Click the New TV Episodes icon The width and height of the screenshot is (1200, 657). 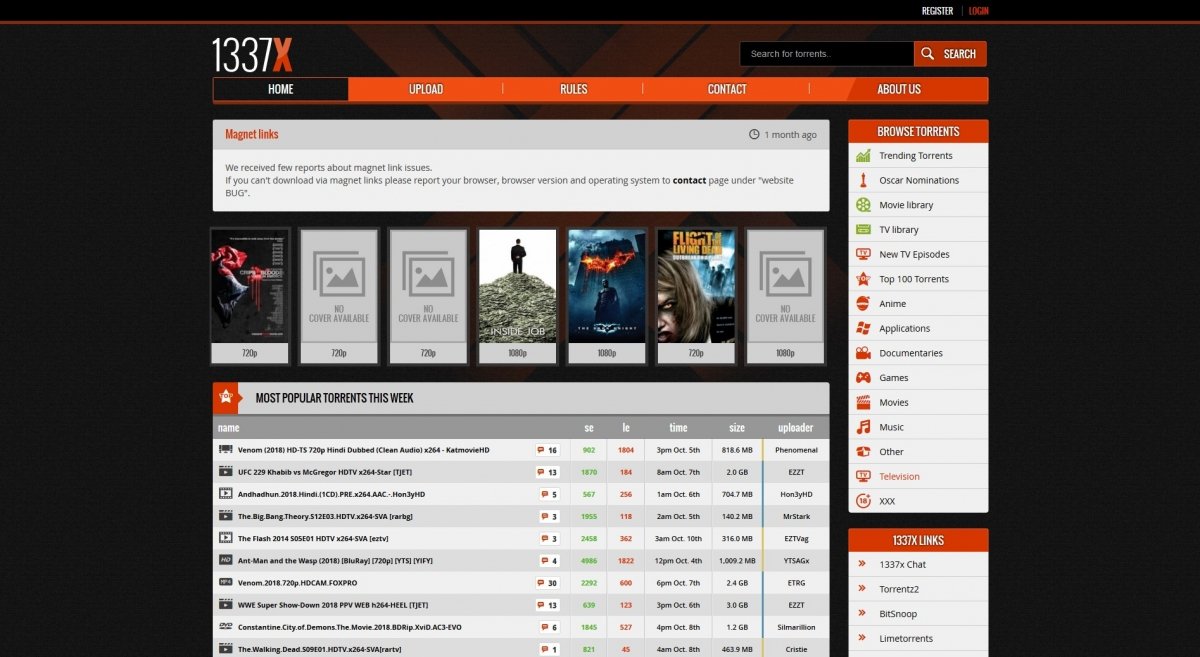863,254
